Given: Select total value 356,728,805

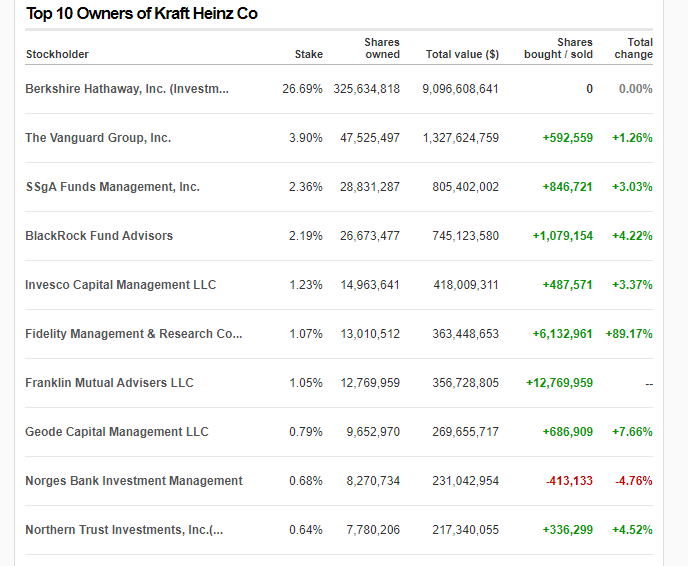Looking at the screenshot, I should pyautogui.click(x=466, y=383).
